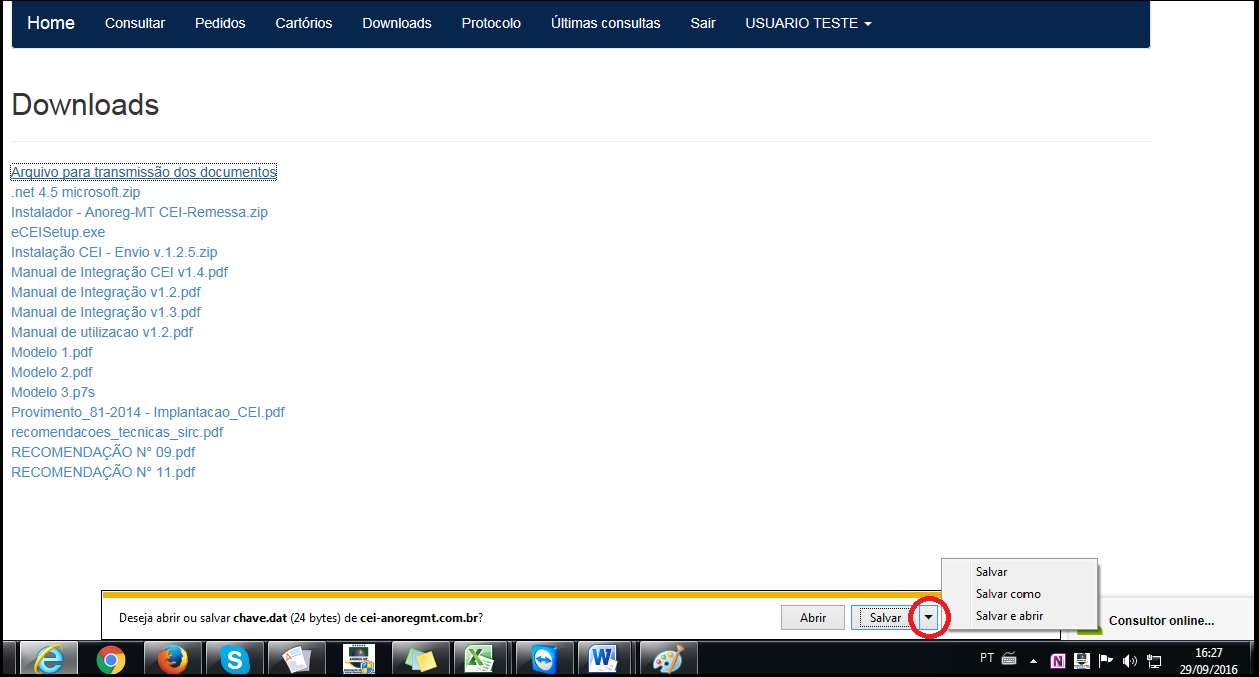This screenshot has width=1259, height=677.
Task: Launch Google Chrome from the taskbar
Action: (x=110, y=659)
